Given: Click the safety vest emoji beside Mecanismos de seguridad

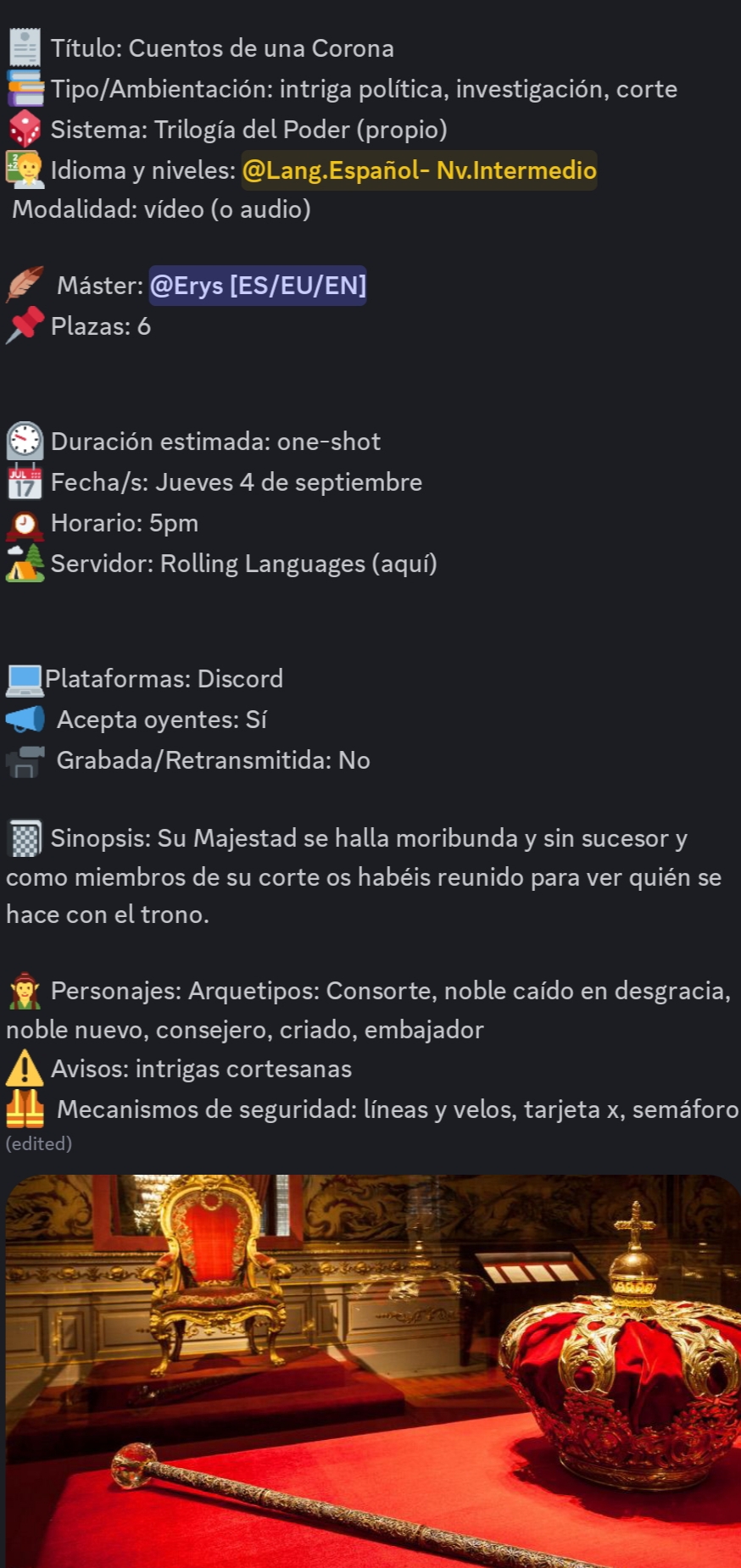Looking at the screenshot, I should click(x=25, y=1109).
